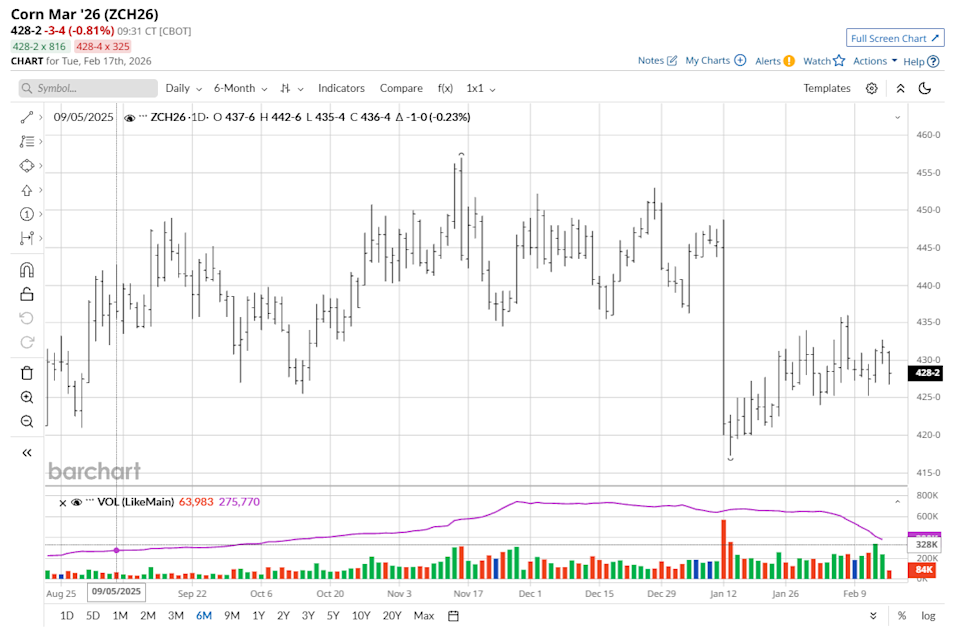Undo the last chart action
The width and height of the screenshot is (960, 634).
click(x=27, y=318)
